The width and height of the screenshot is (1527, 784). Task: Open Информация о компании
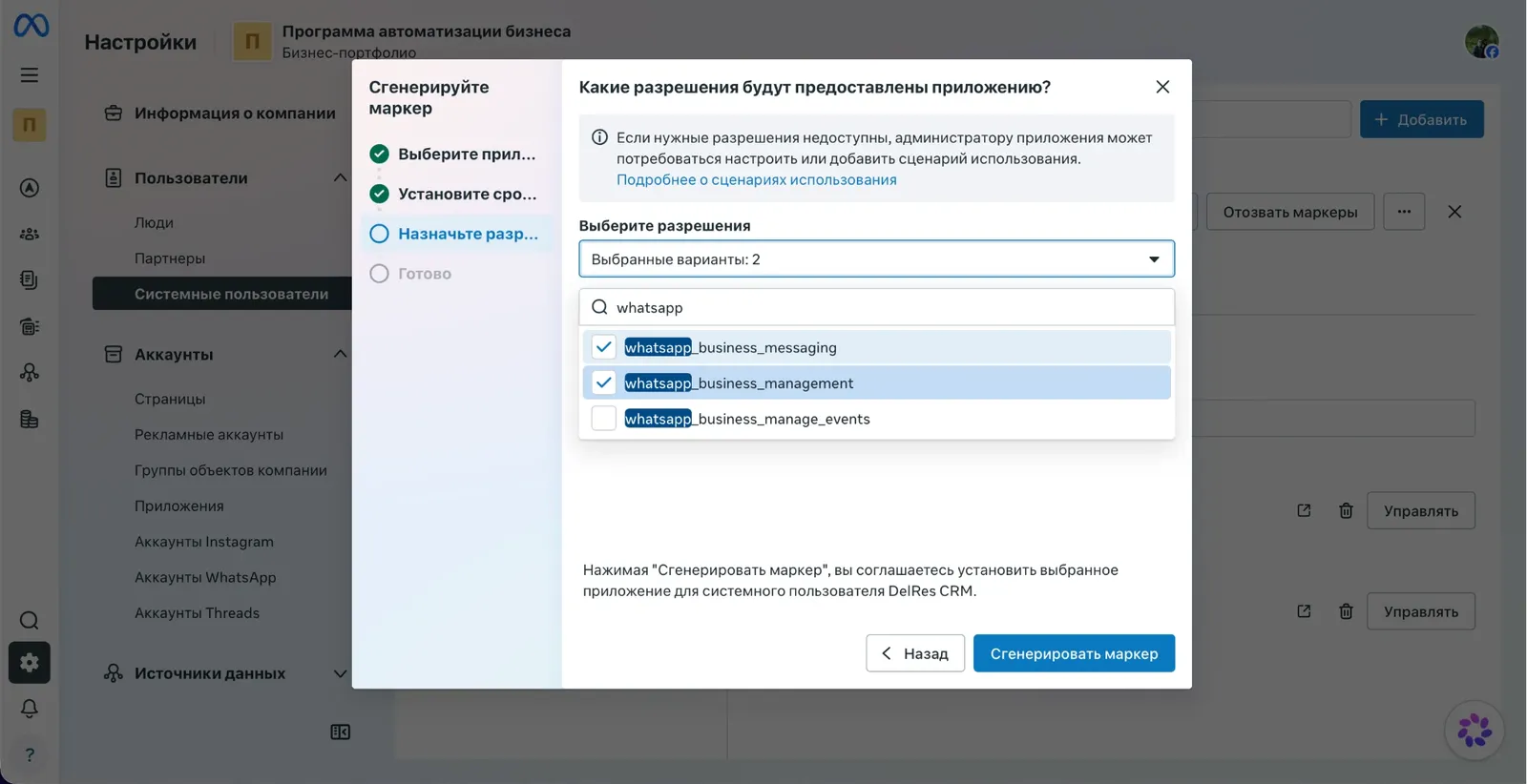235,113
